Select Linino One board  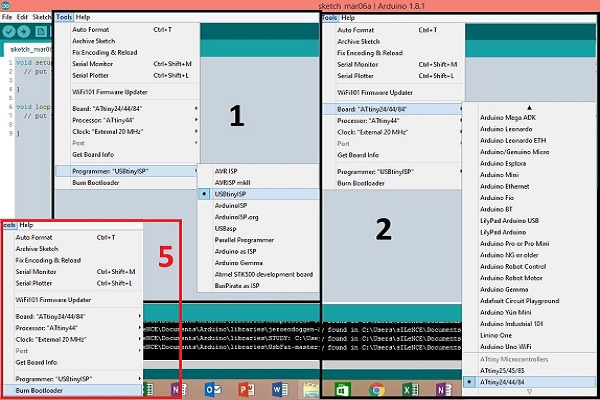[x=496, y=335]
